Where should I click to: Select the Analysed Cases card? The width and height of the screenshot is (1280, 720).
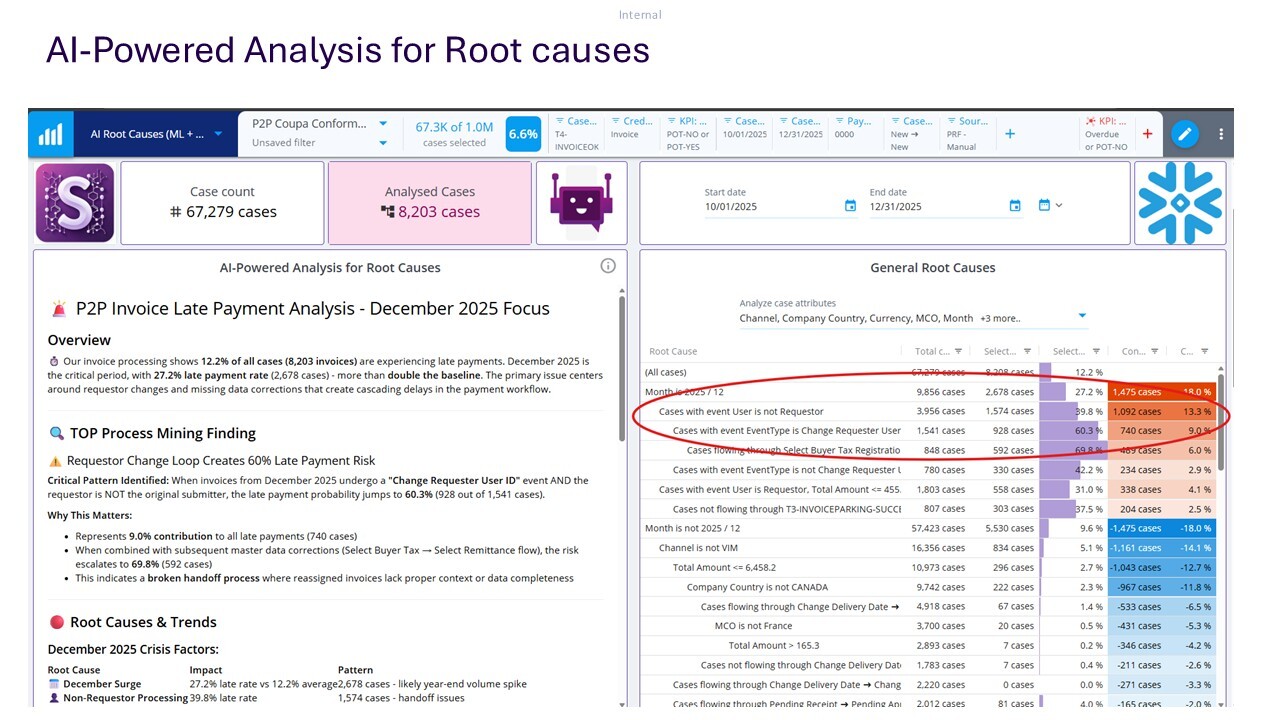tap(430, 203)
